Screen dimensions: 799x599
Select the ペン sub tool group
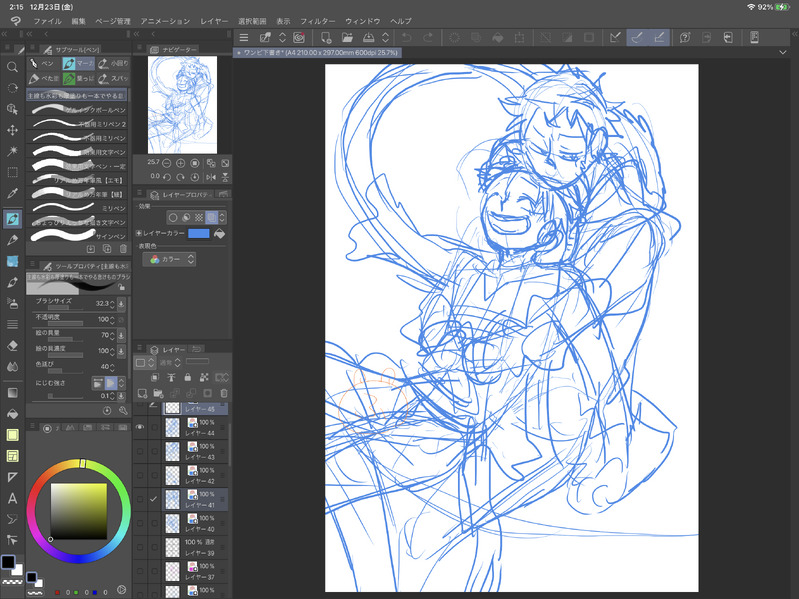[43, 63]
